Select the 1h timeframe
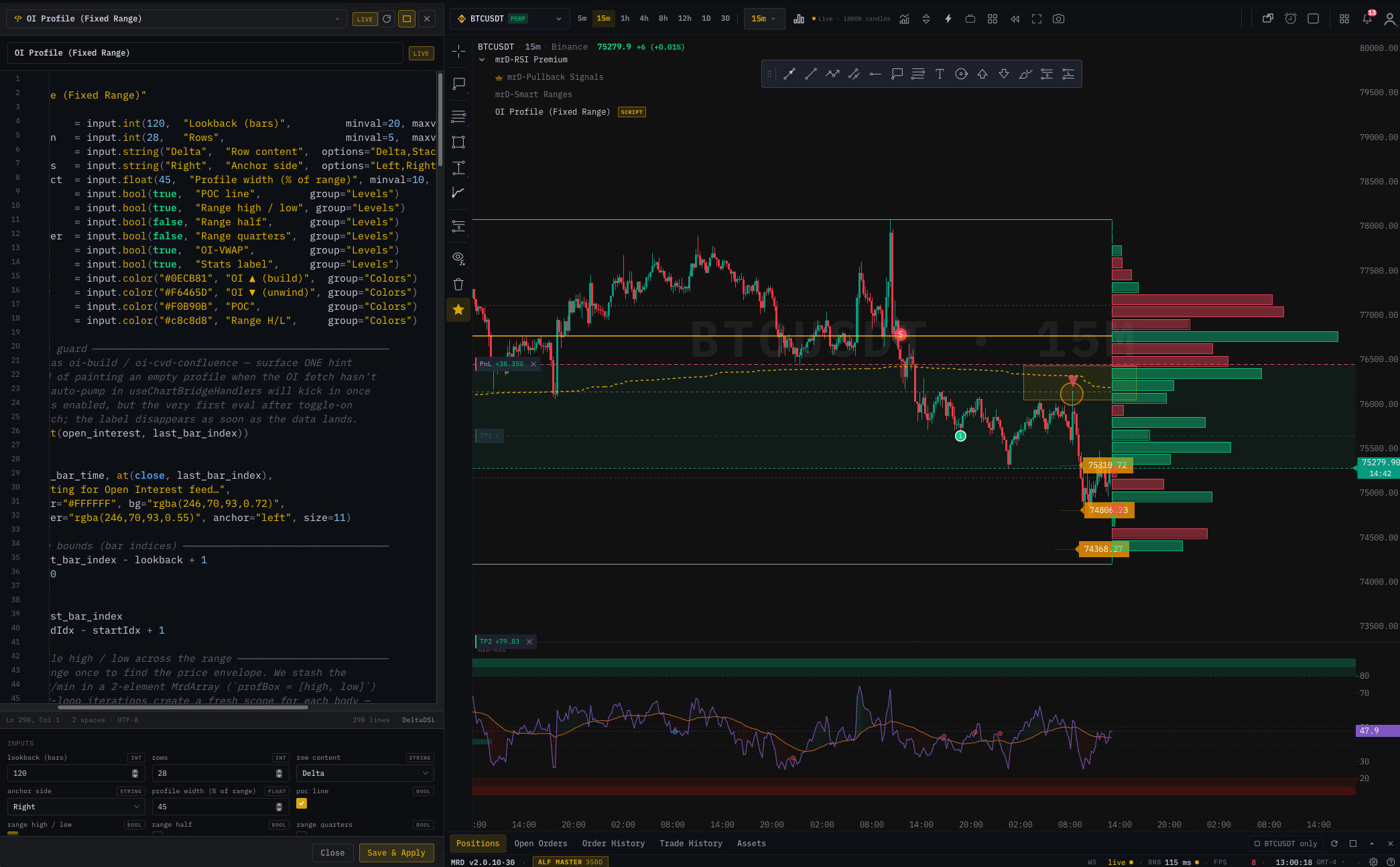Screen dimensions: 1400x867 625,19
